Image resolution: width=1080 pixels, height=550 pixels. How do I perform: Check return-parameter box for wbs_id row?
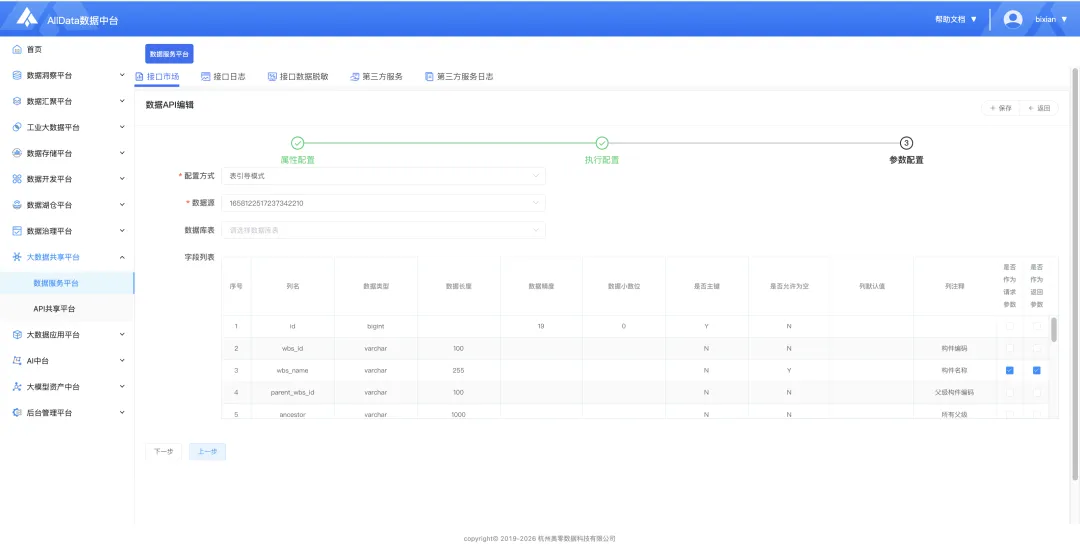(1037, 348)
